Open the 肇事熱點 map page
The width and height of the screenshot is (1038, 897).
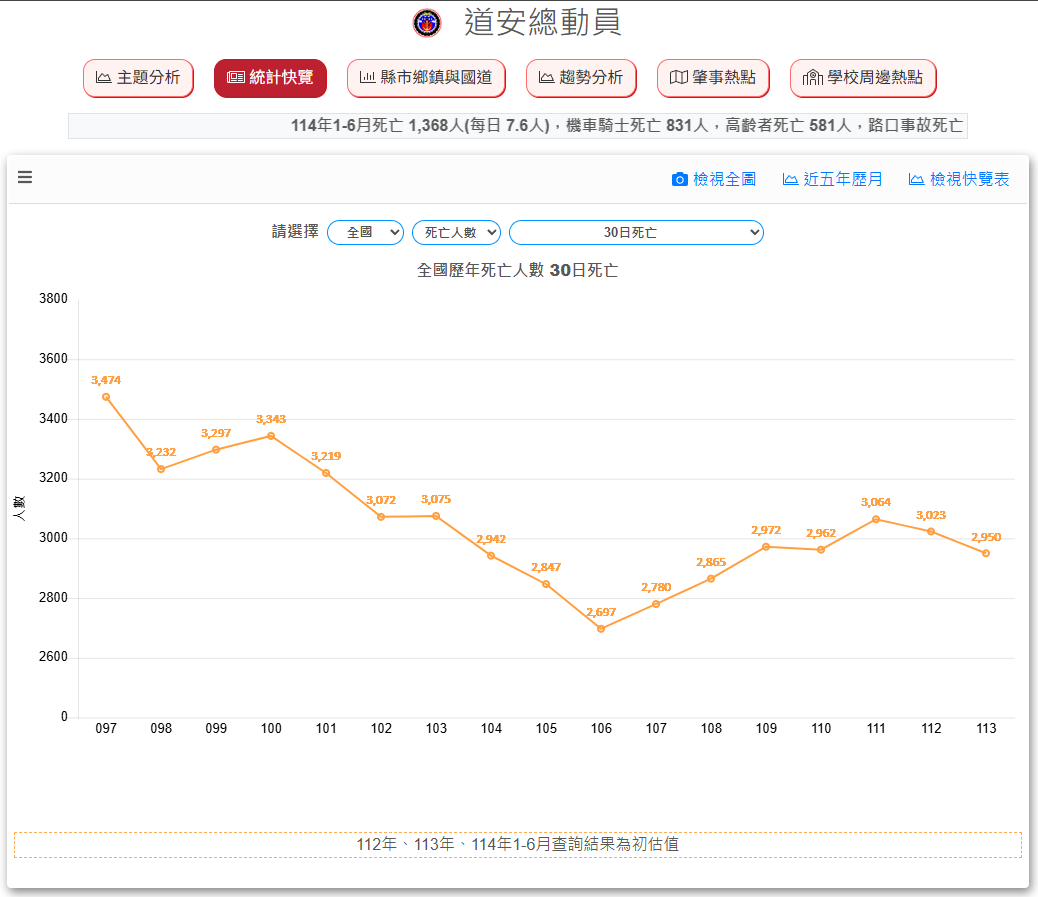click(x=712, y=78)
